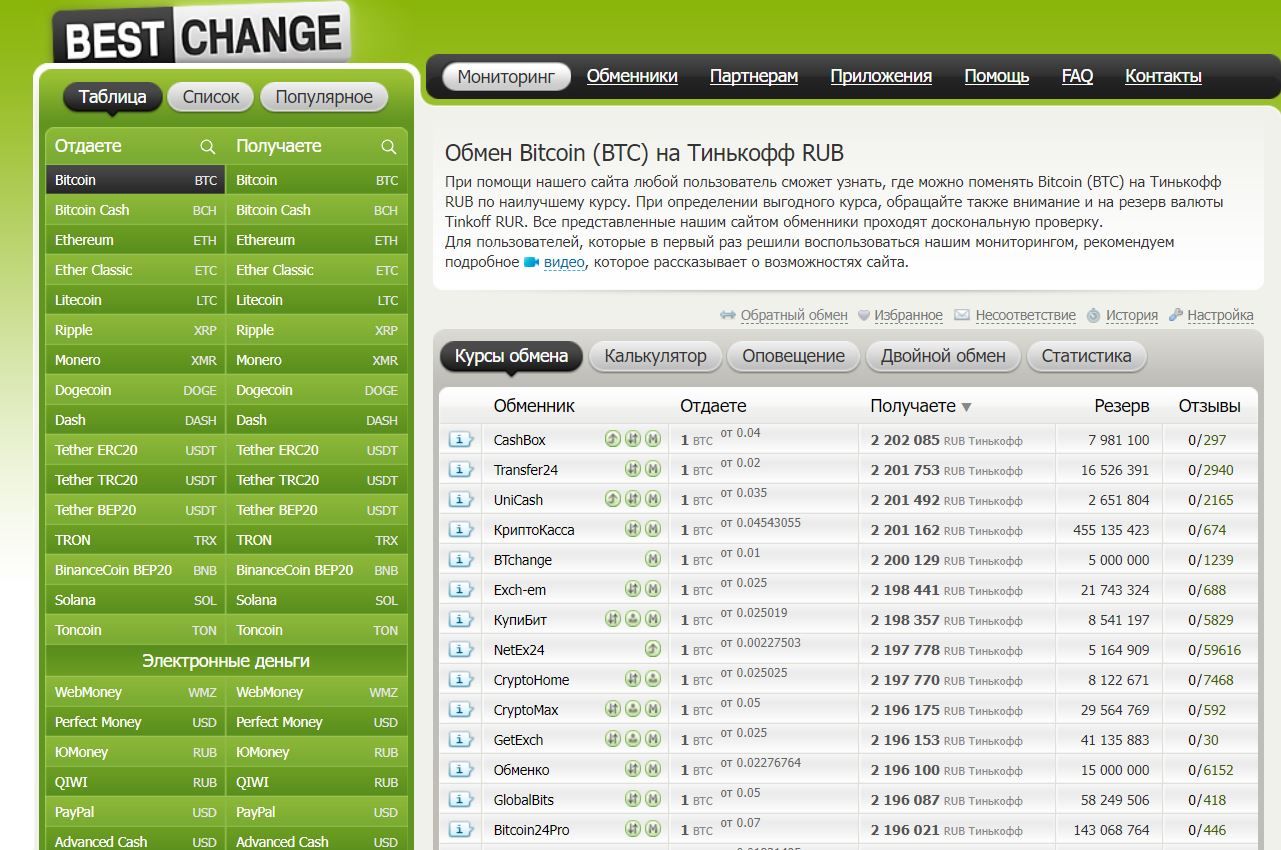Open the Курсы обмена tab
The height and width of the screenshot is (850, 1281).
[x=511, y=357]
